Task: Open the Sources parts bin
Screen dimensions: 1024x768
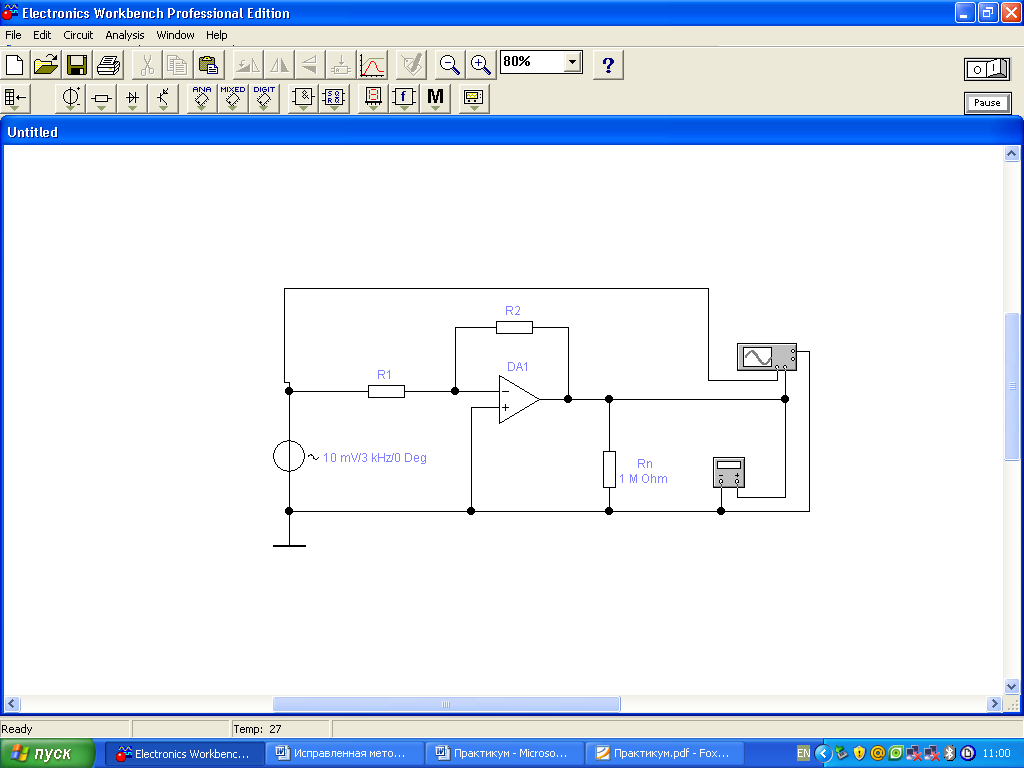Action: tap(72, 98)
